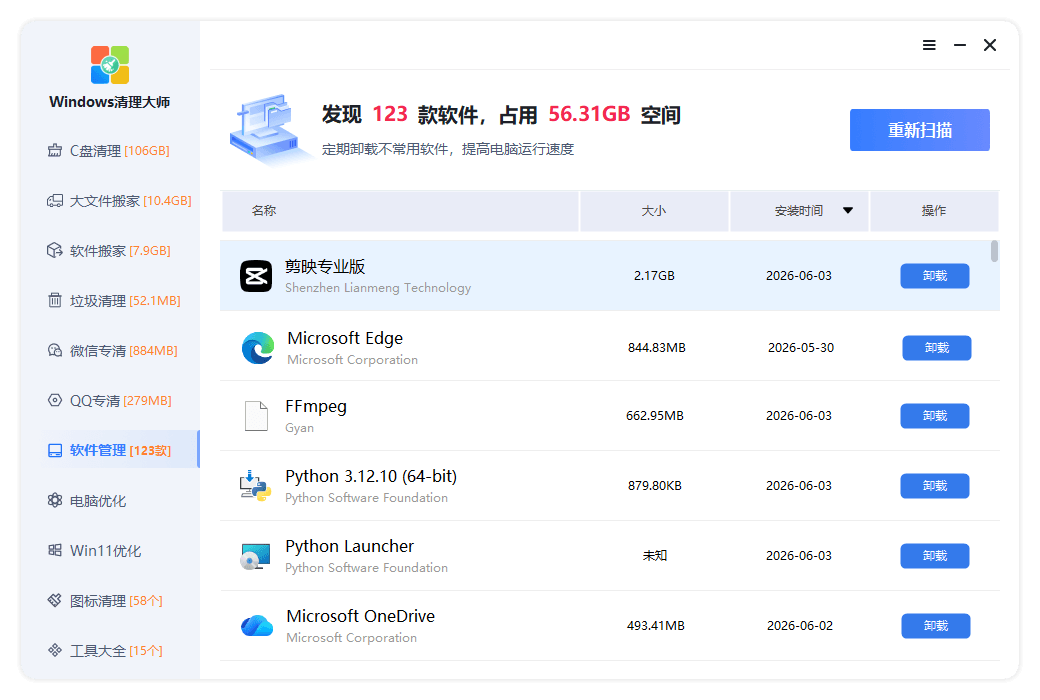Click the 844.83MB size value
The image size is (1040, 700).
(657, 348)
